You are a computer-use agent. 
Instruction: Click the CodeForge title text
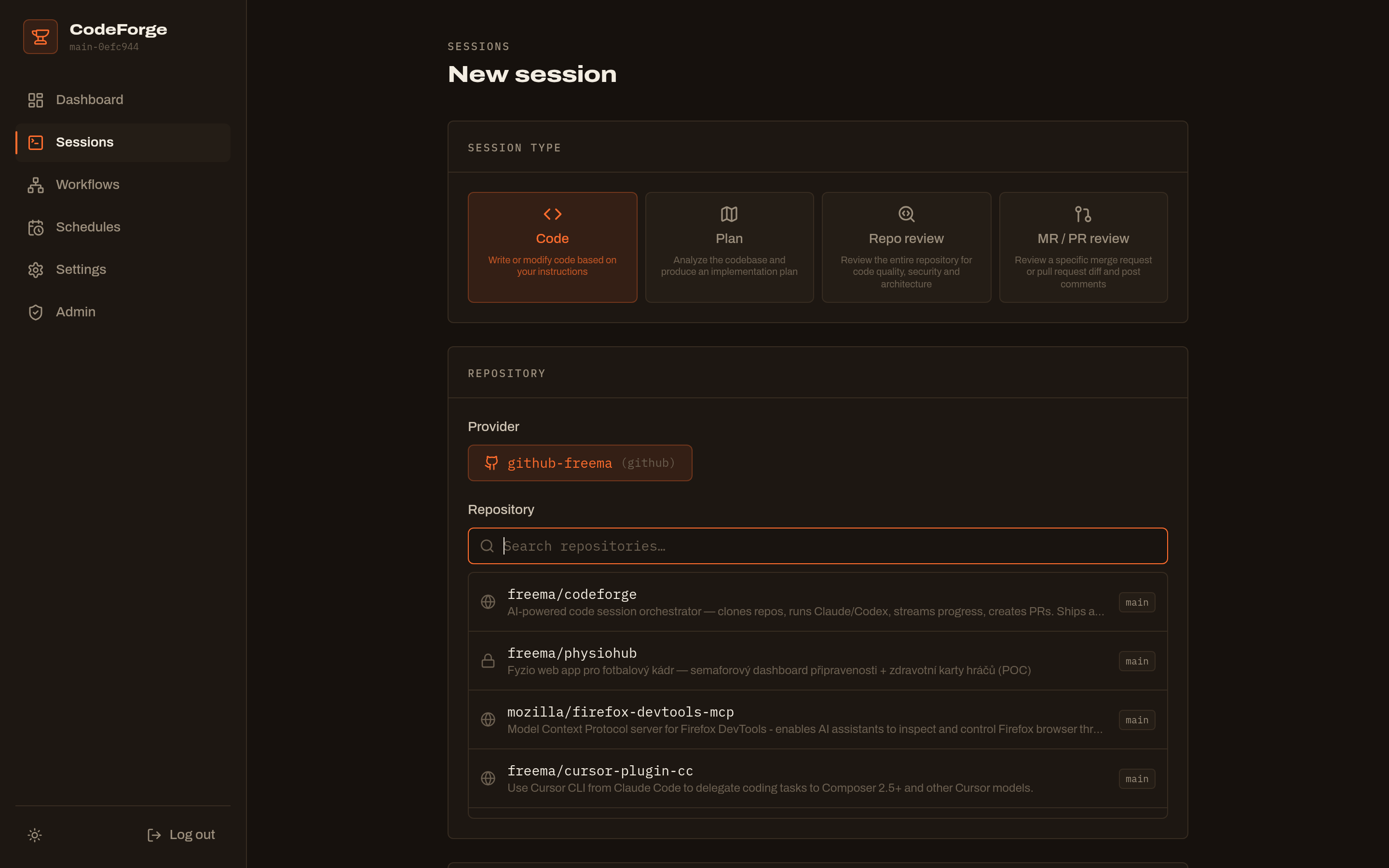point(118,29)
